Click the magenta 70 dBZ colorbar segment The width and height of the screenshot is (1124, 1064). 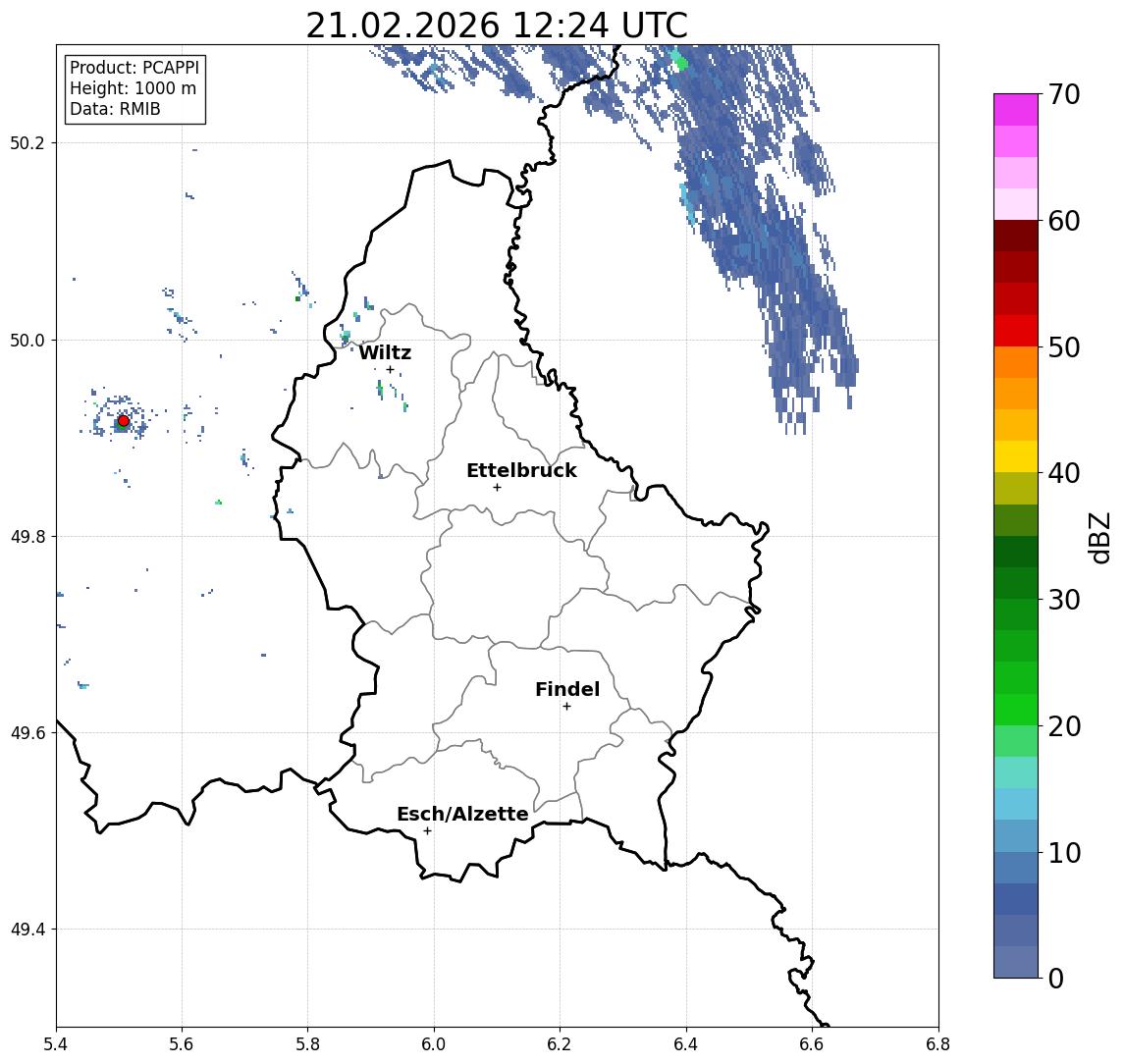click(1016, 110)
